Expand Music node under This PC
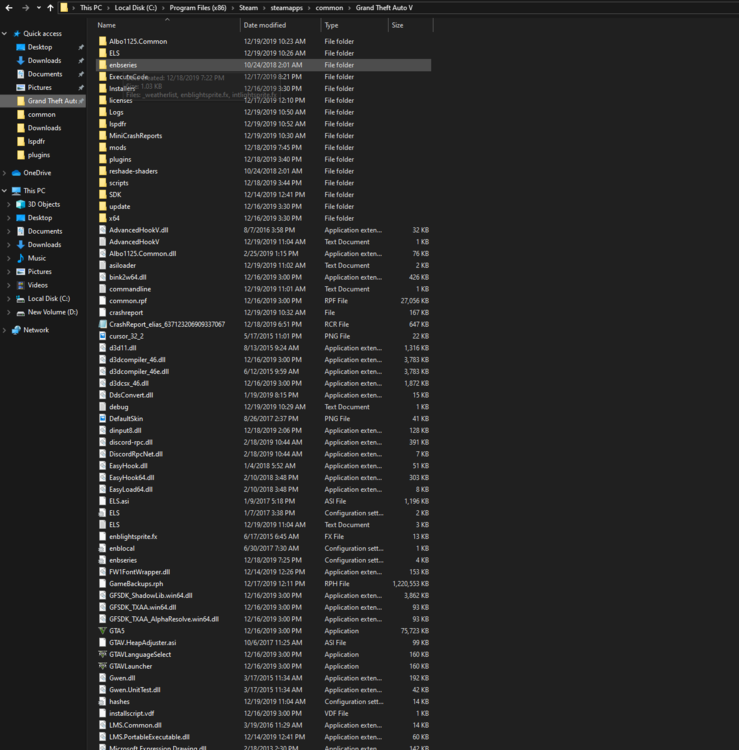739x750 pixels. (9, 258)
